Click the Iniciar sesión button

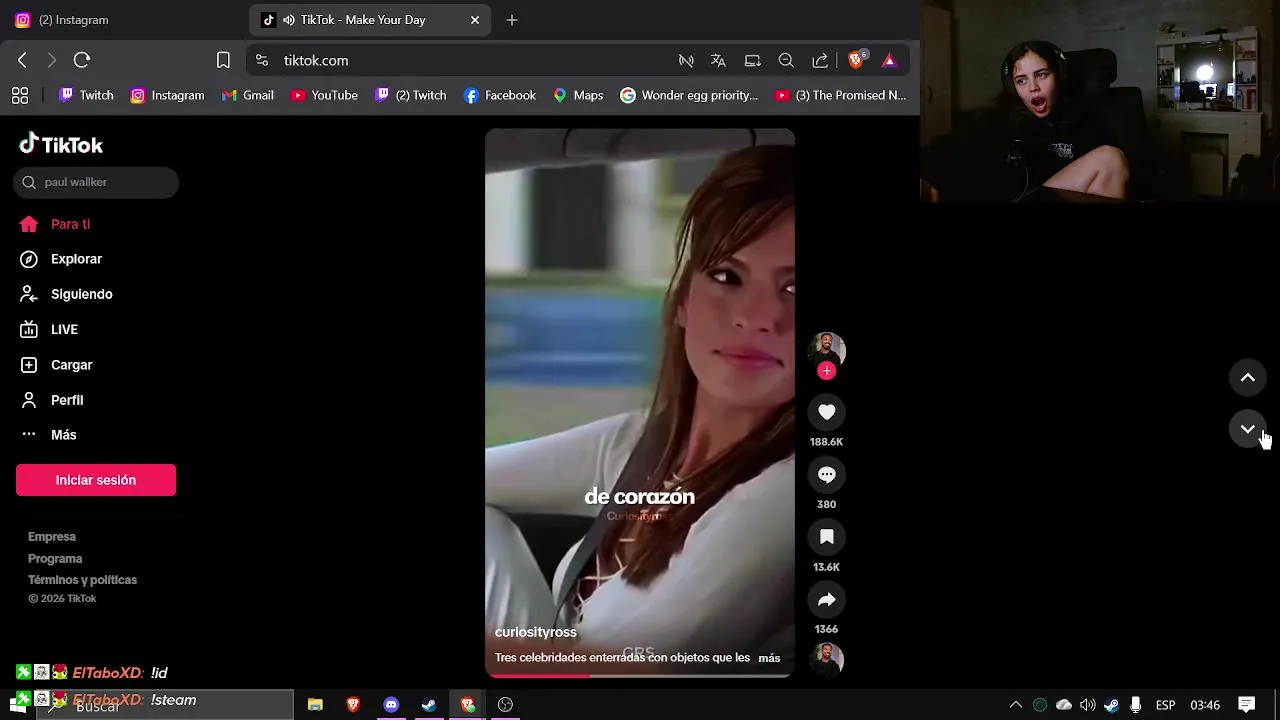pos(96,480)
